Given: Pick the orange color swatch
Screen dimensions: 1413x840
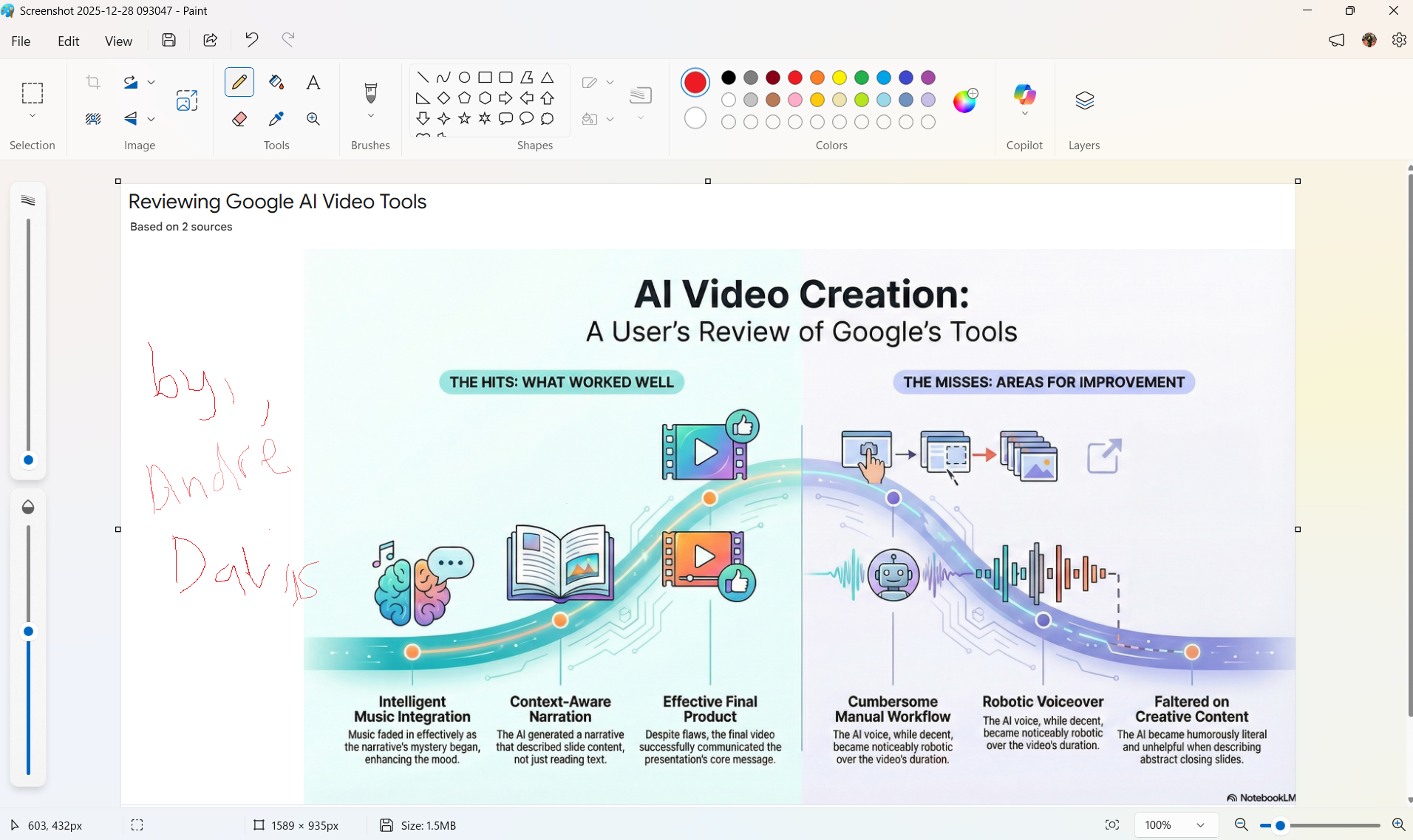Looking at the screenshot, I should pos(817,78).
